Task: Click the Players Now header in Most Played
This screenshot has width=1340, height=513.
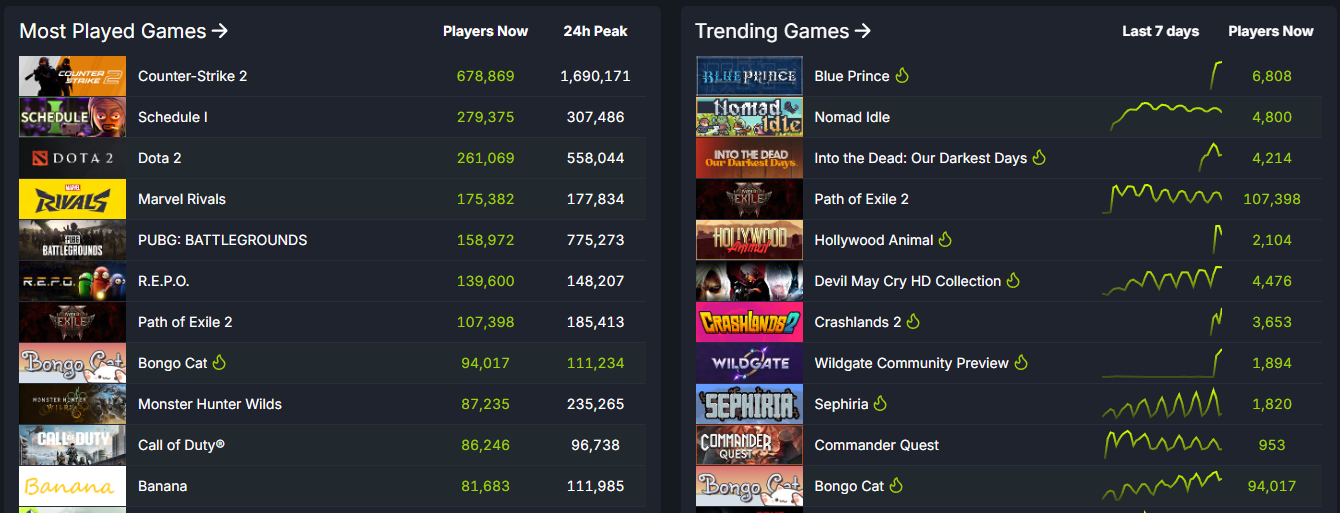Action: [x=485, y=31]
